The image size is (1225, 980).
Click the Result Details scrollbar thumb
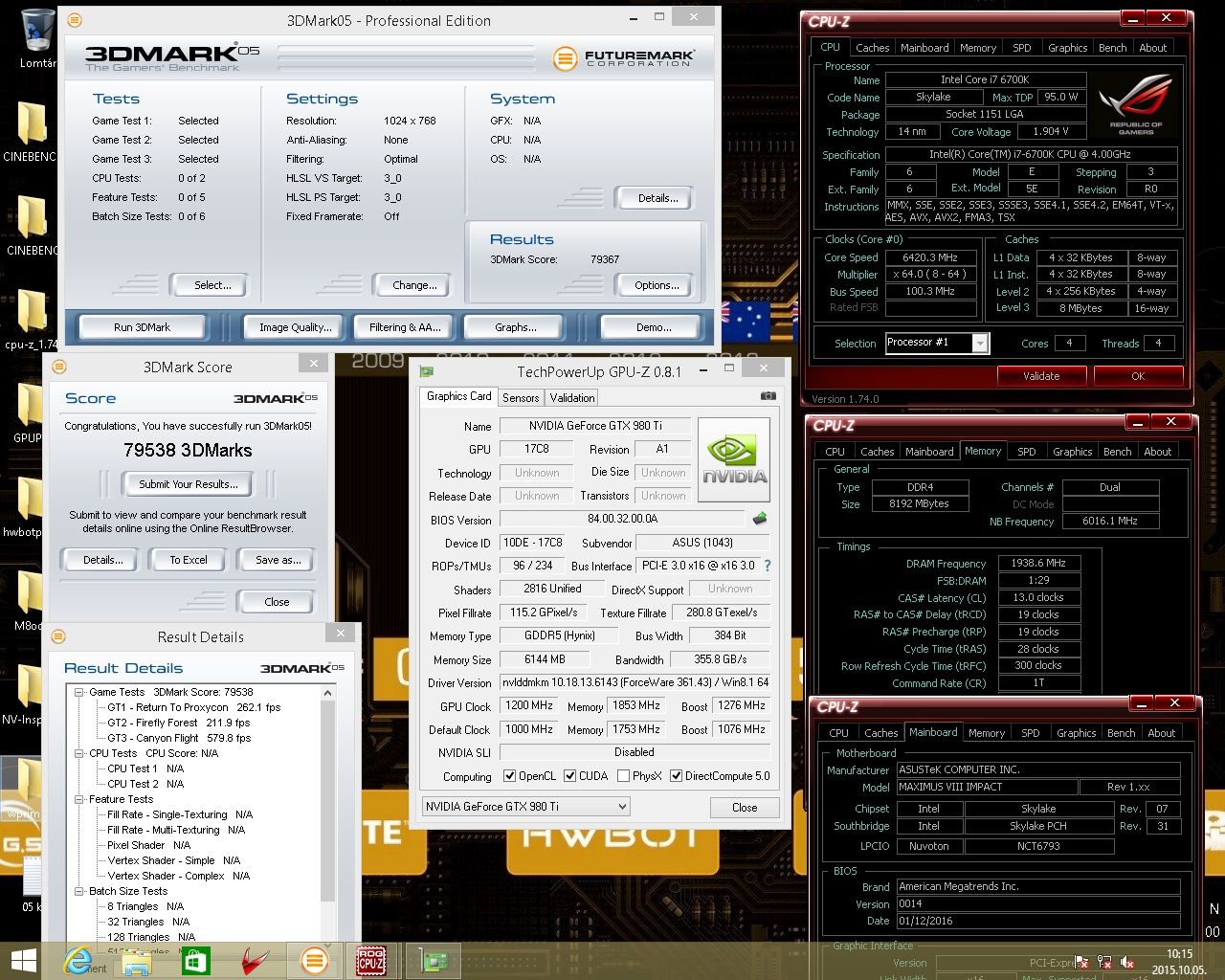pos(327,802)
